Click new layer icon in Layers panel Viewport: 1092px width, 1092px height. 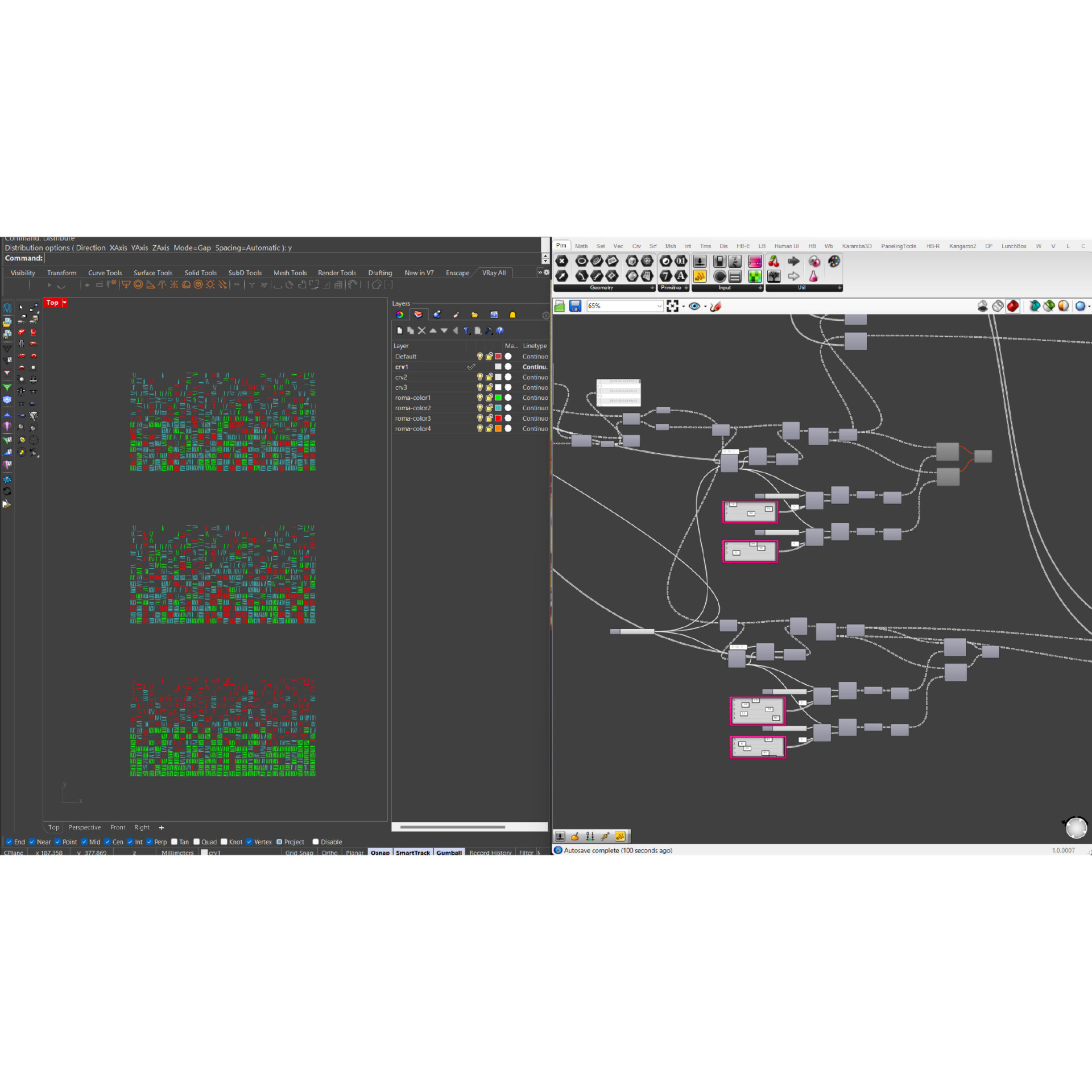[399, 330]
